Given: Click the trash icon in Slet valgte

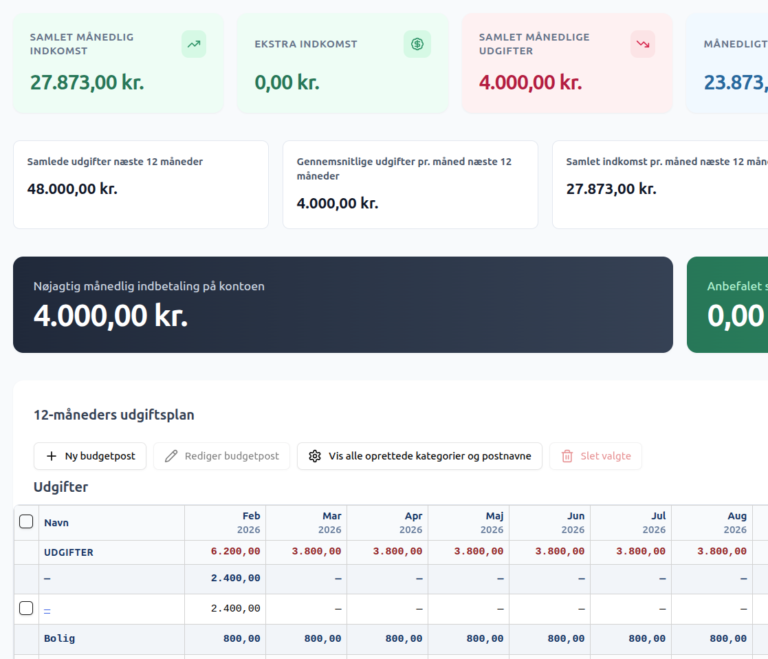Looking at the screenshot, I should (567, 456).
